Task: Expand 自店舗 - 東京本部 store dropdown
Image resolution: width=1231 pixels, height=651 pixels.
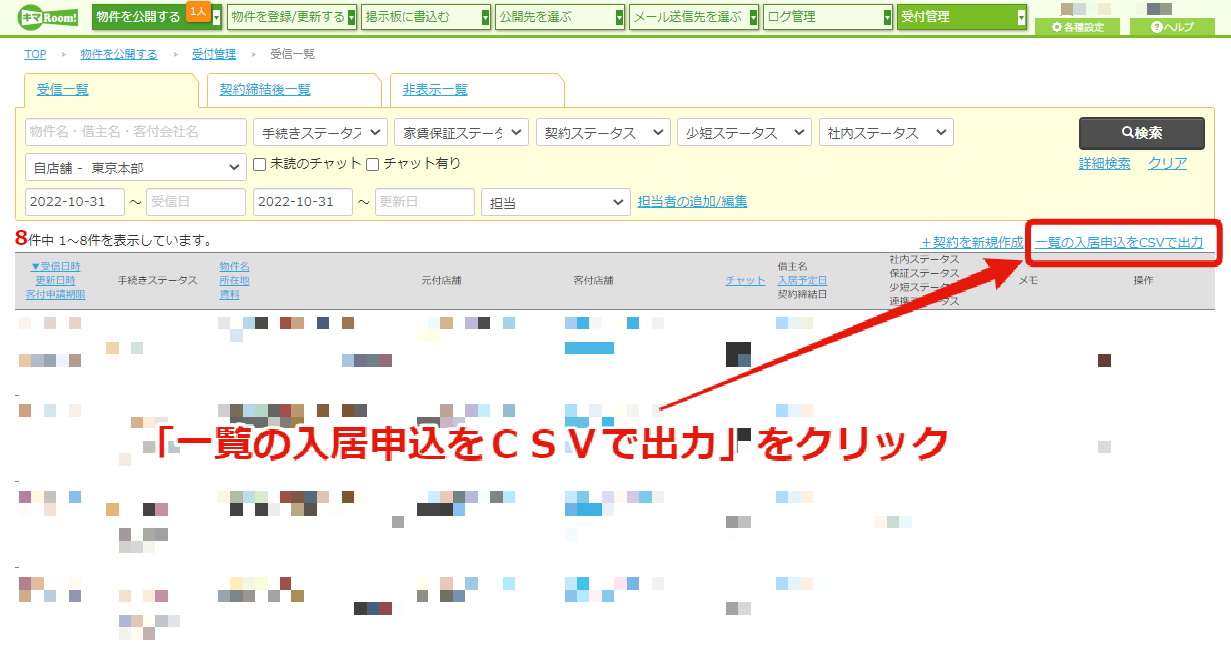Action: click(136, 167)
